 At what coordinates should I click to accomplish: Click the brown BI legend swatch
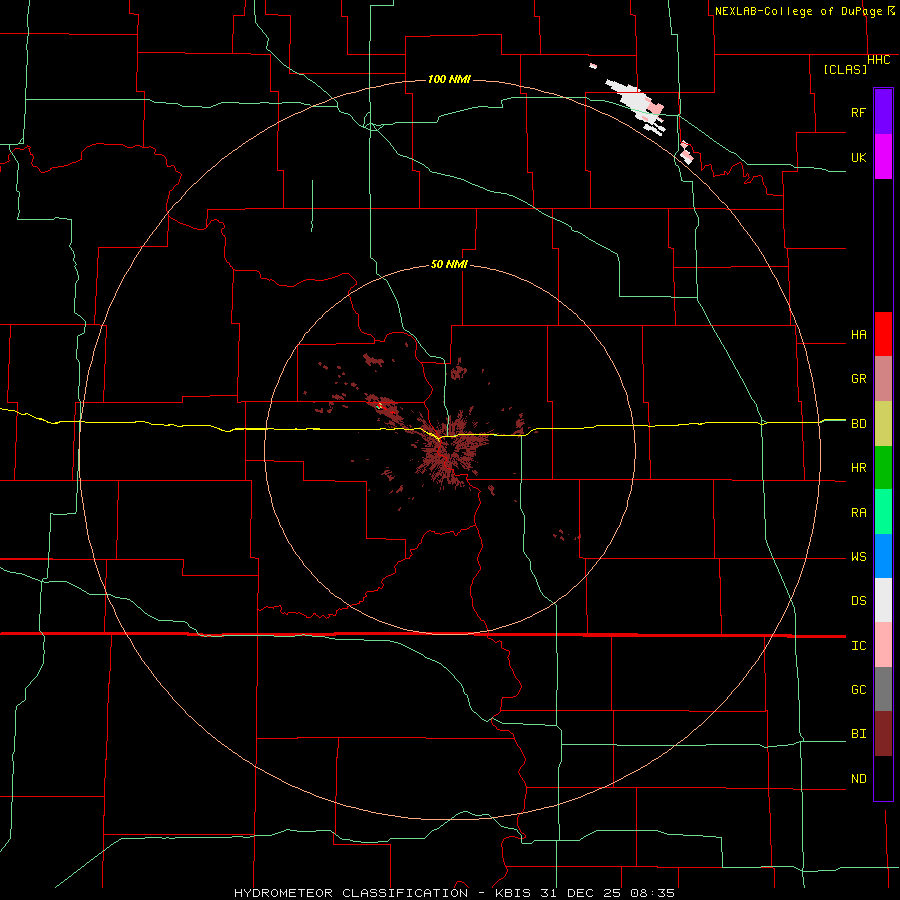click(883, 734)
